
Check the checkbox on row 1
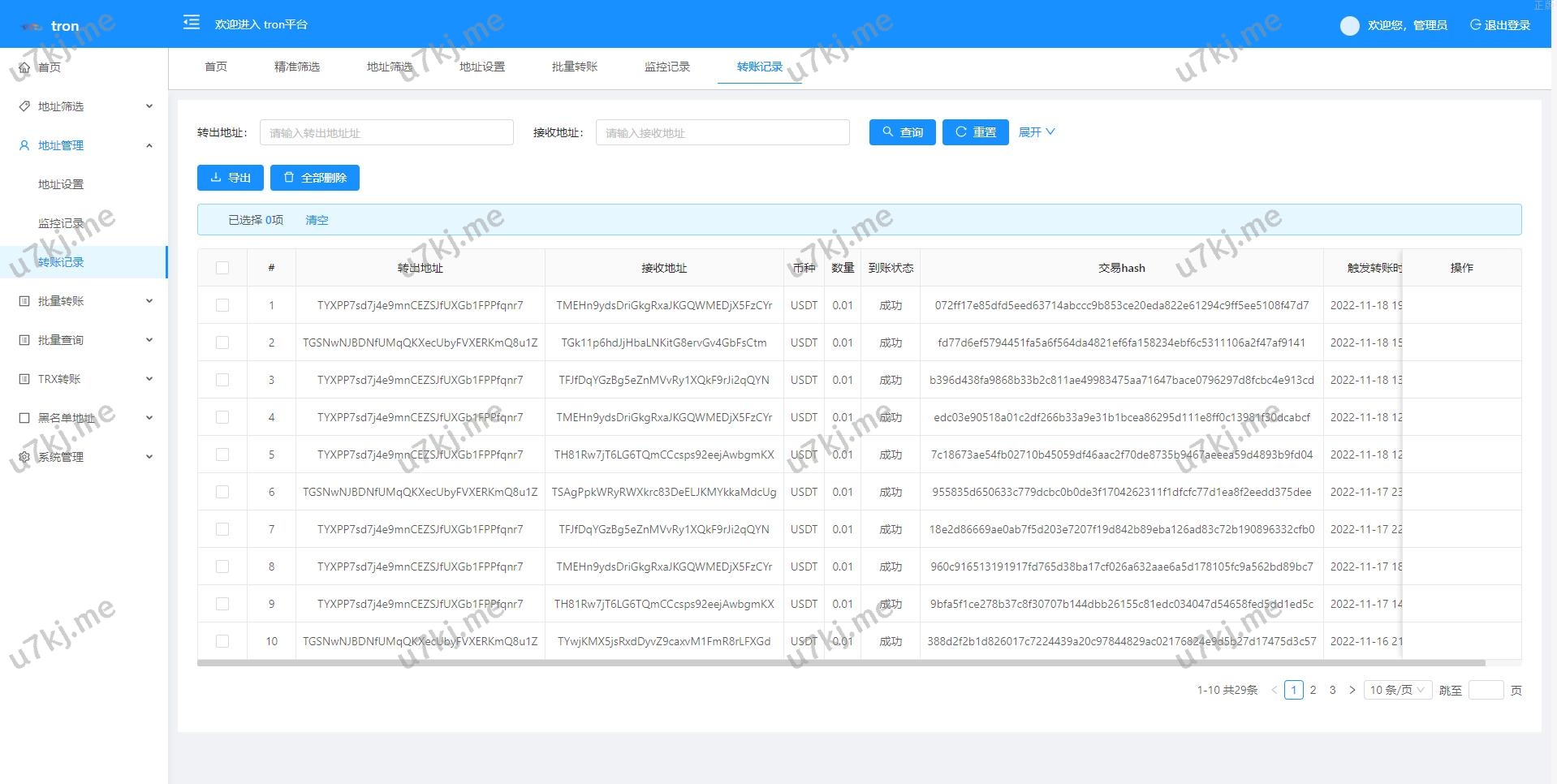click(x=222, y=304)
